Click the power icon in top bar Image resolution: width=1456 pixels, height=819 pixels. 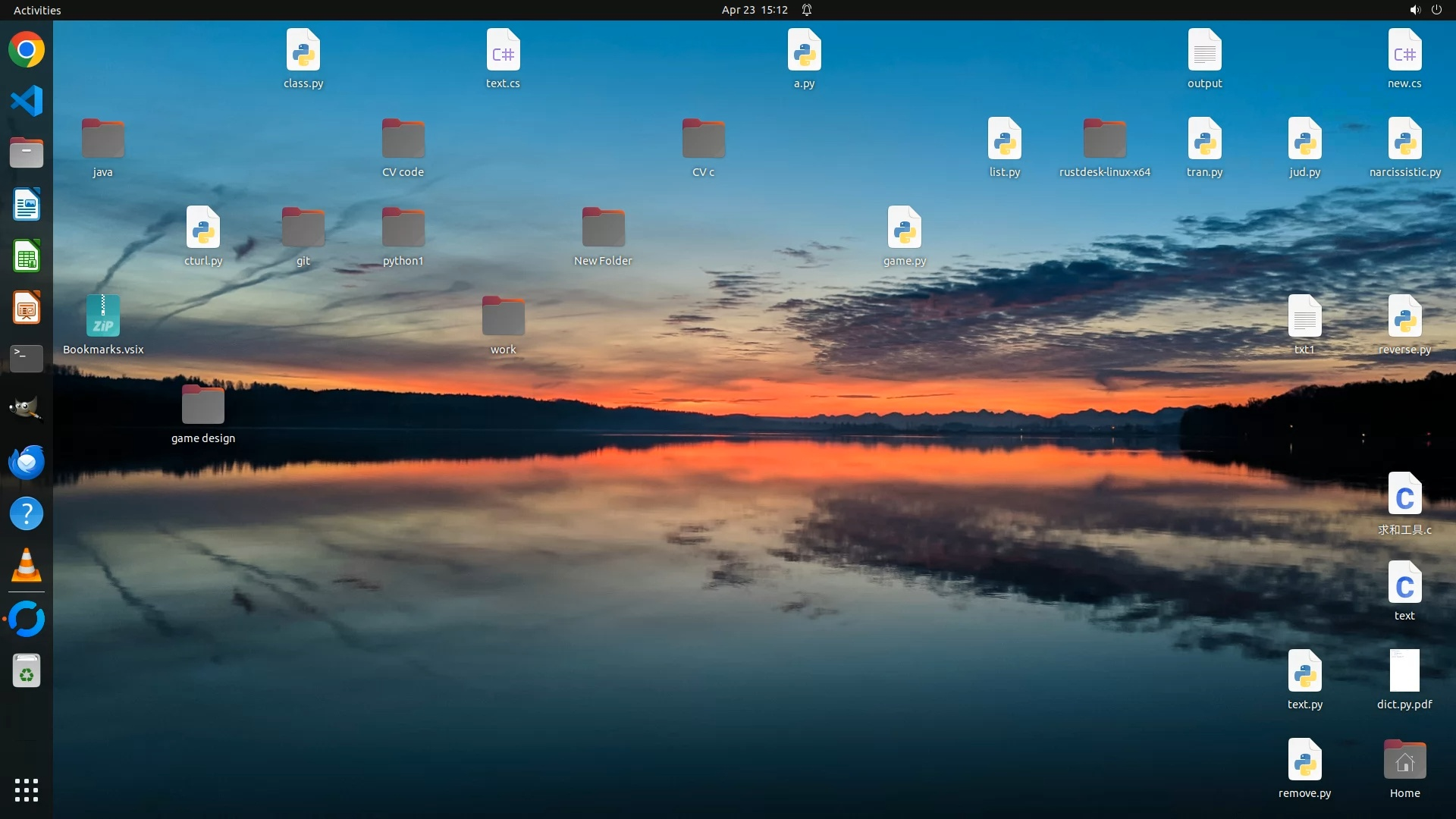coord(1436,10)
